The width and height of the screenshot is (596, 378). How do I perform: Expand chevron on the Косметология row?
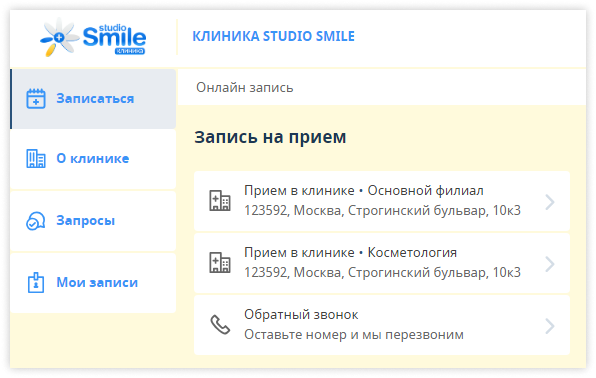pyautogui.click(x=550, y=264)
